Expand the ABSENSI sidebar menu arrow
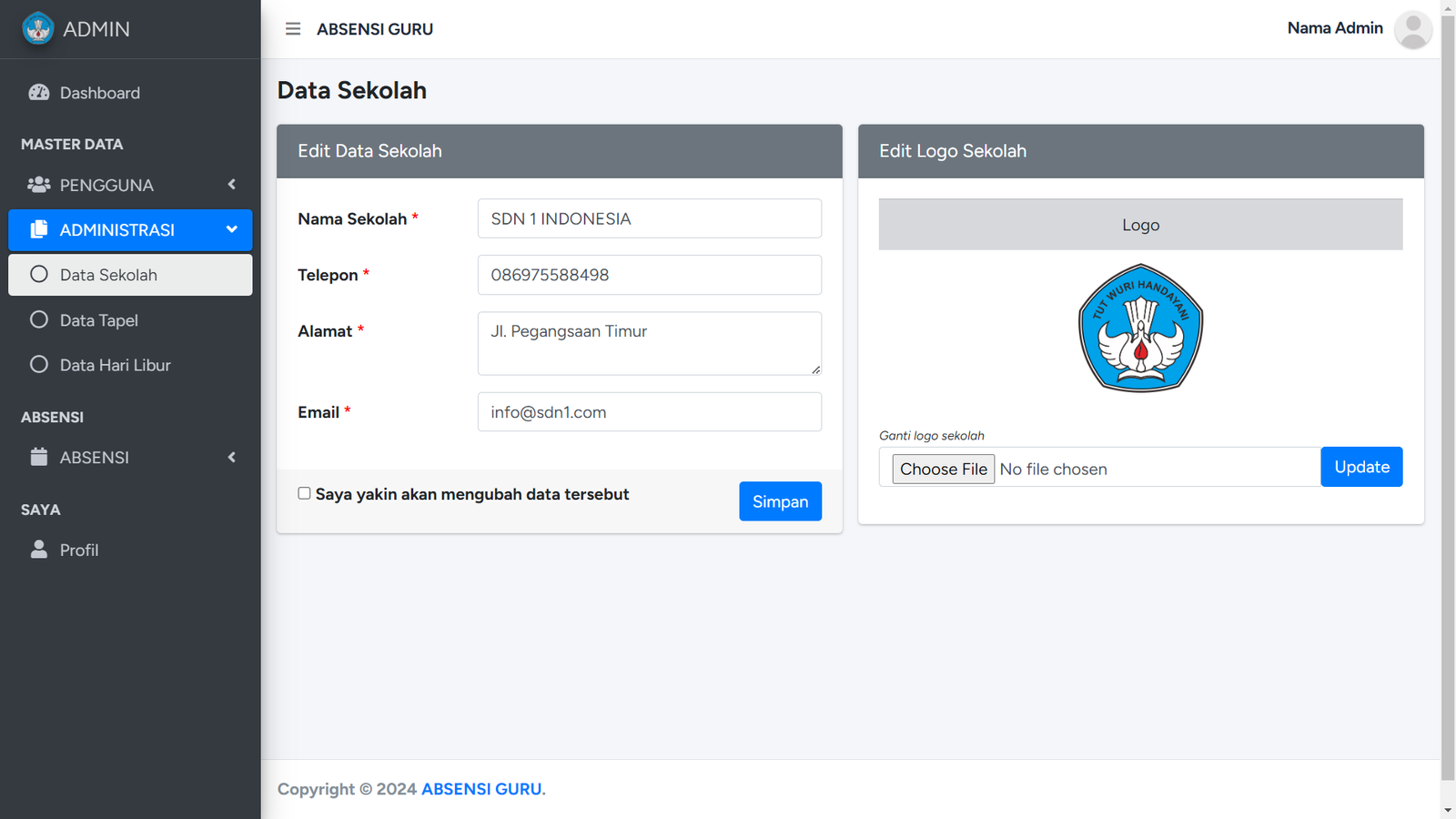 [232, 457]
